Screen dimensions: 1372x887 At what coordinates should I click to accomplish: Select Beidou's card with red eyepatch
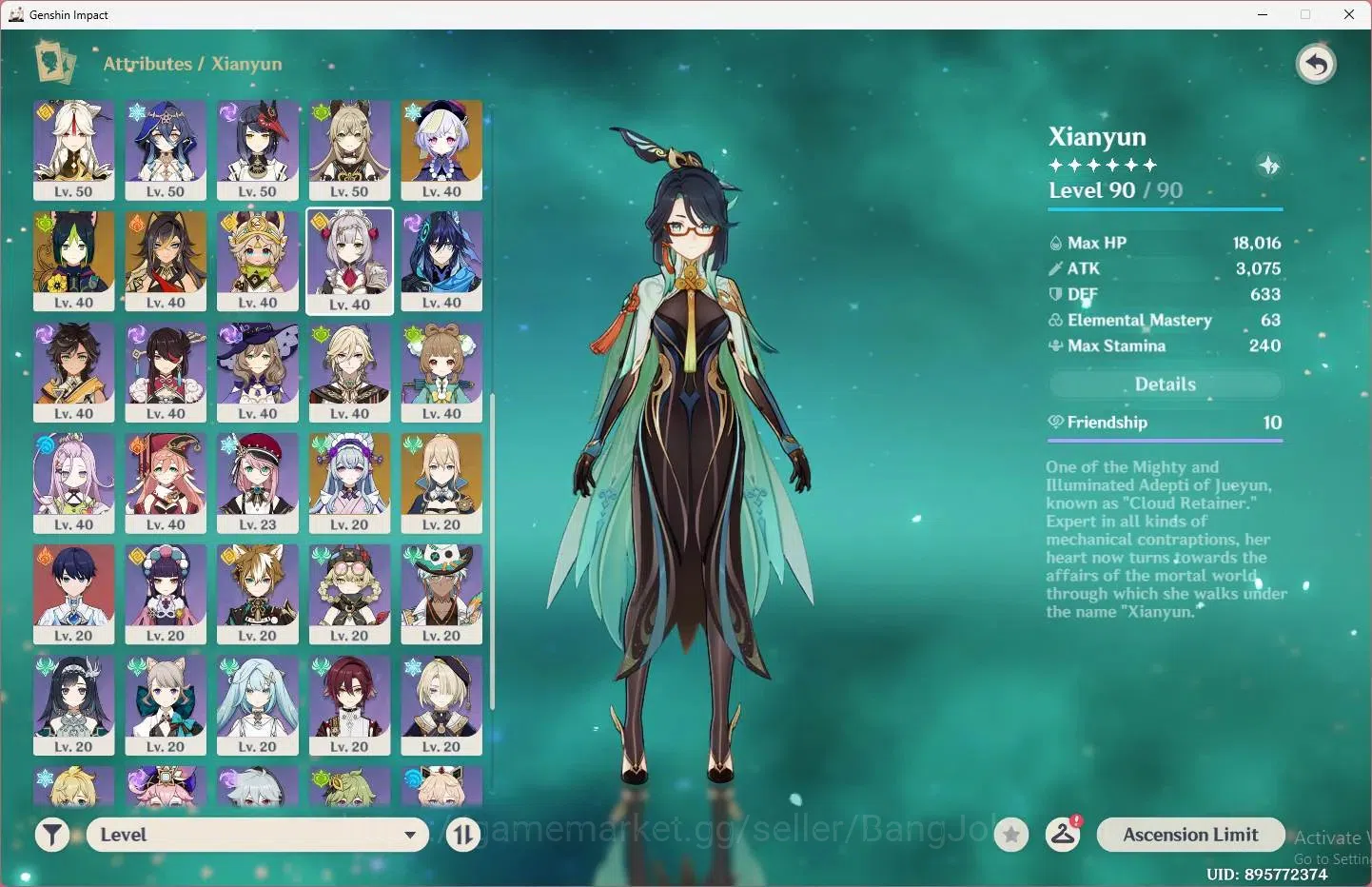pos(166,373)
